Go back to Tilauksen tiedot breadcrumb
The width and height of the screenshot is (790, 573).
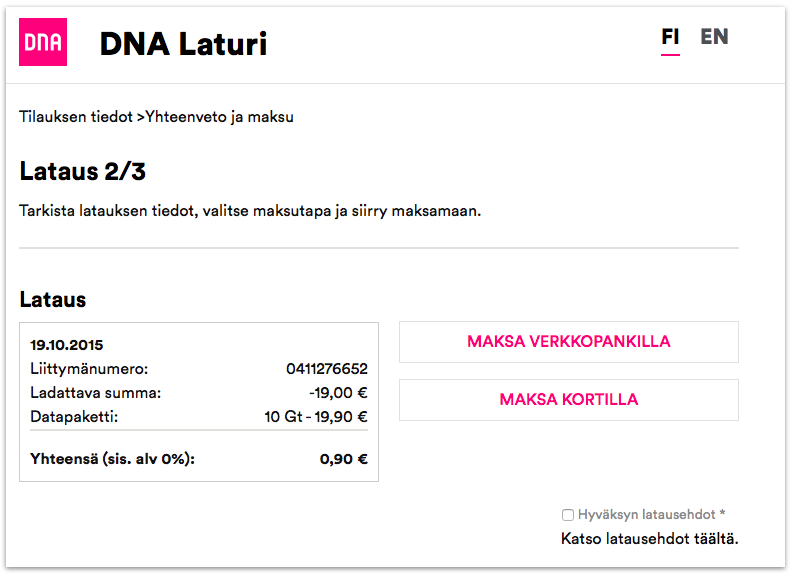[76, 117]
